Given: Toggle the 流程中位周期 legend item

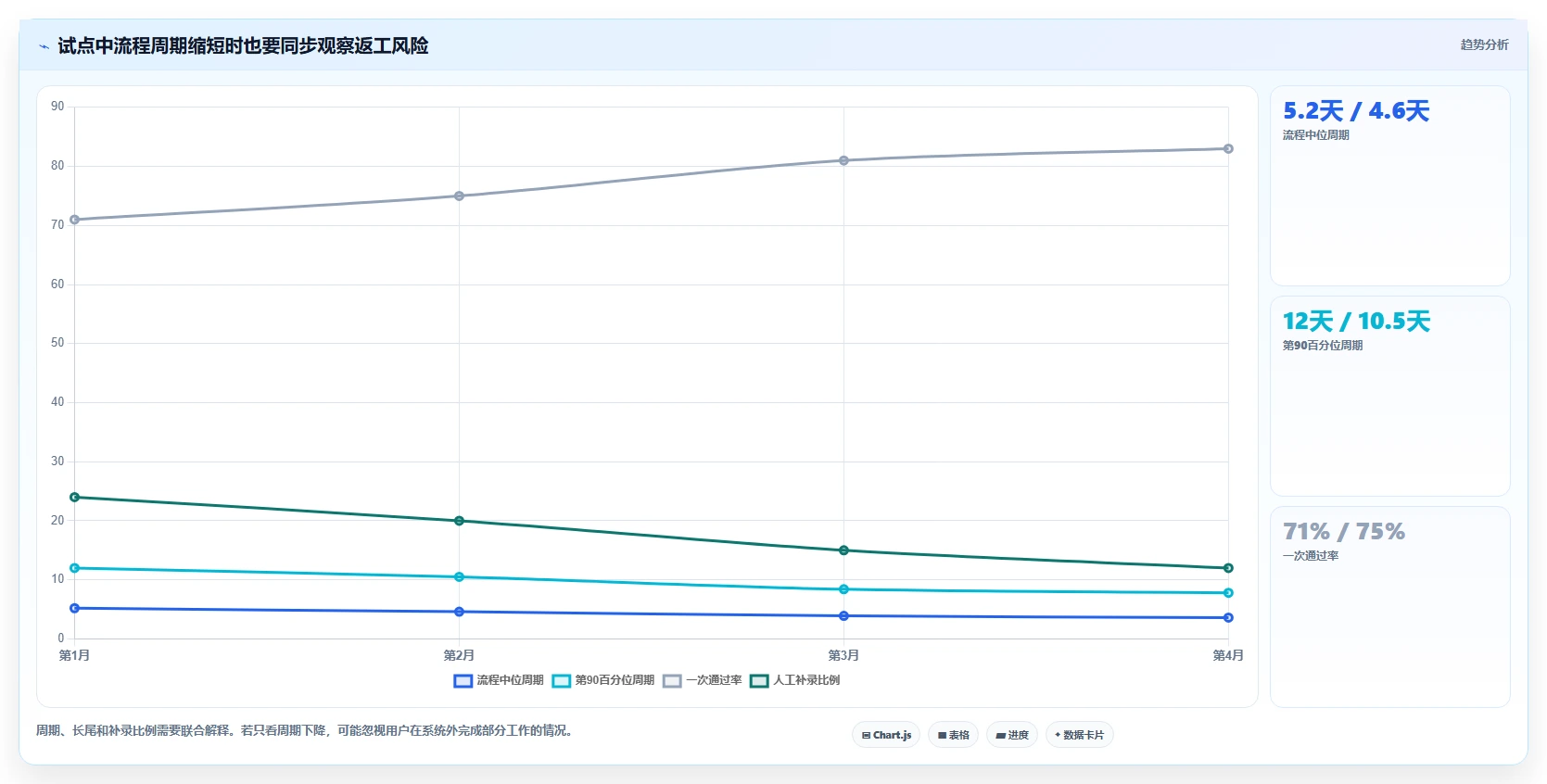Looking at the screenshot, I should coord(499,680).
